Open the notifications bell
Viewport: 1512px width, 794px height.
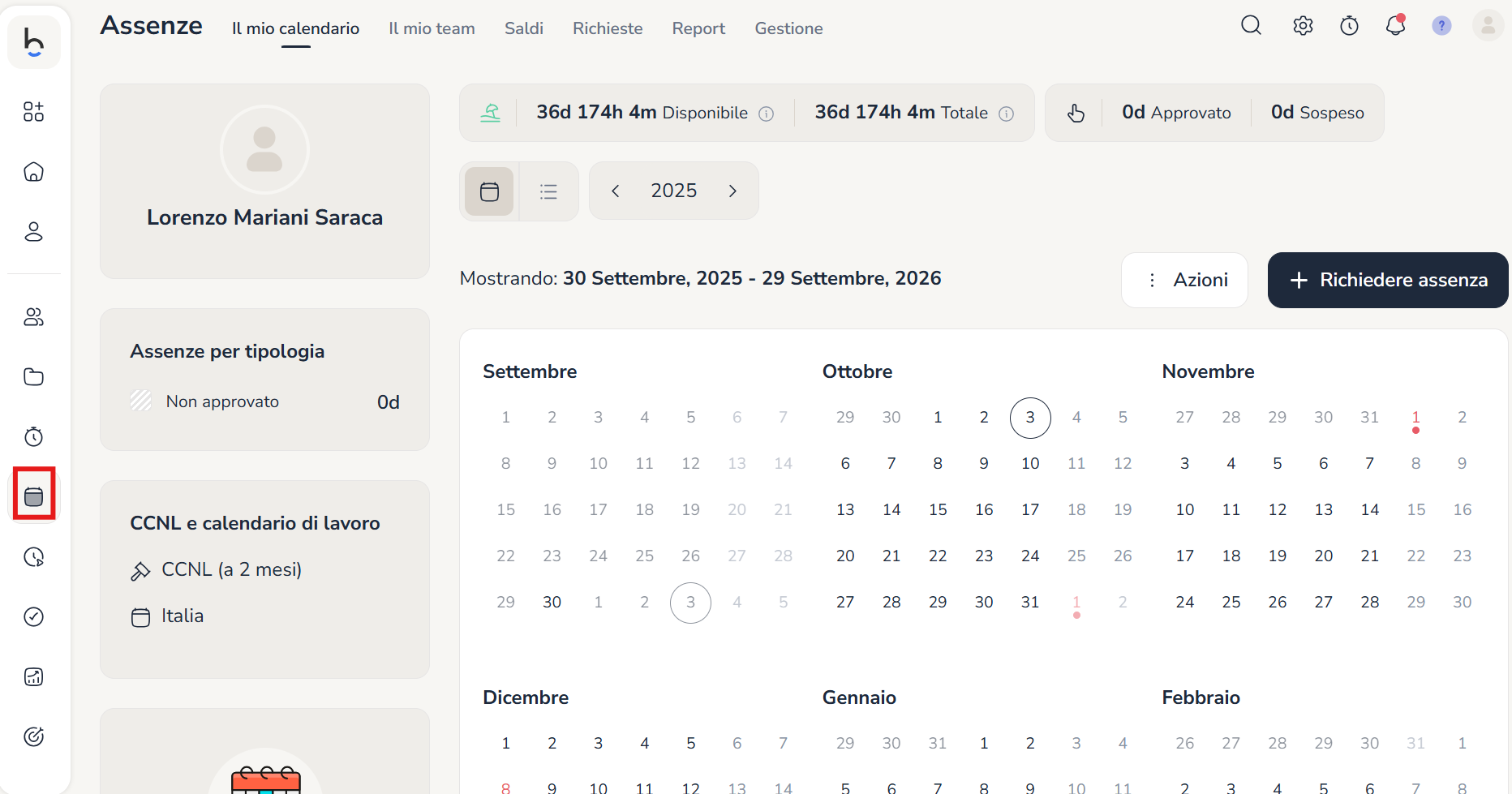coord(1395,26)
